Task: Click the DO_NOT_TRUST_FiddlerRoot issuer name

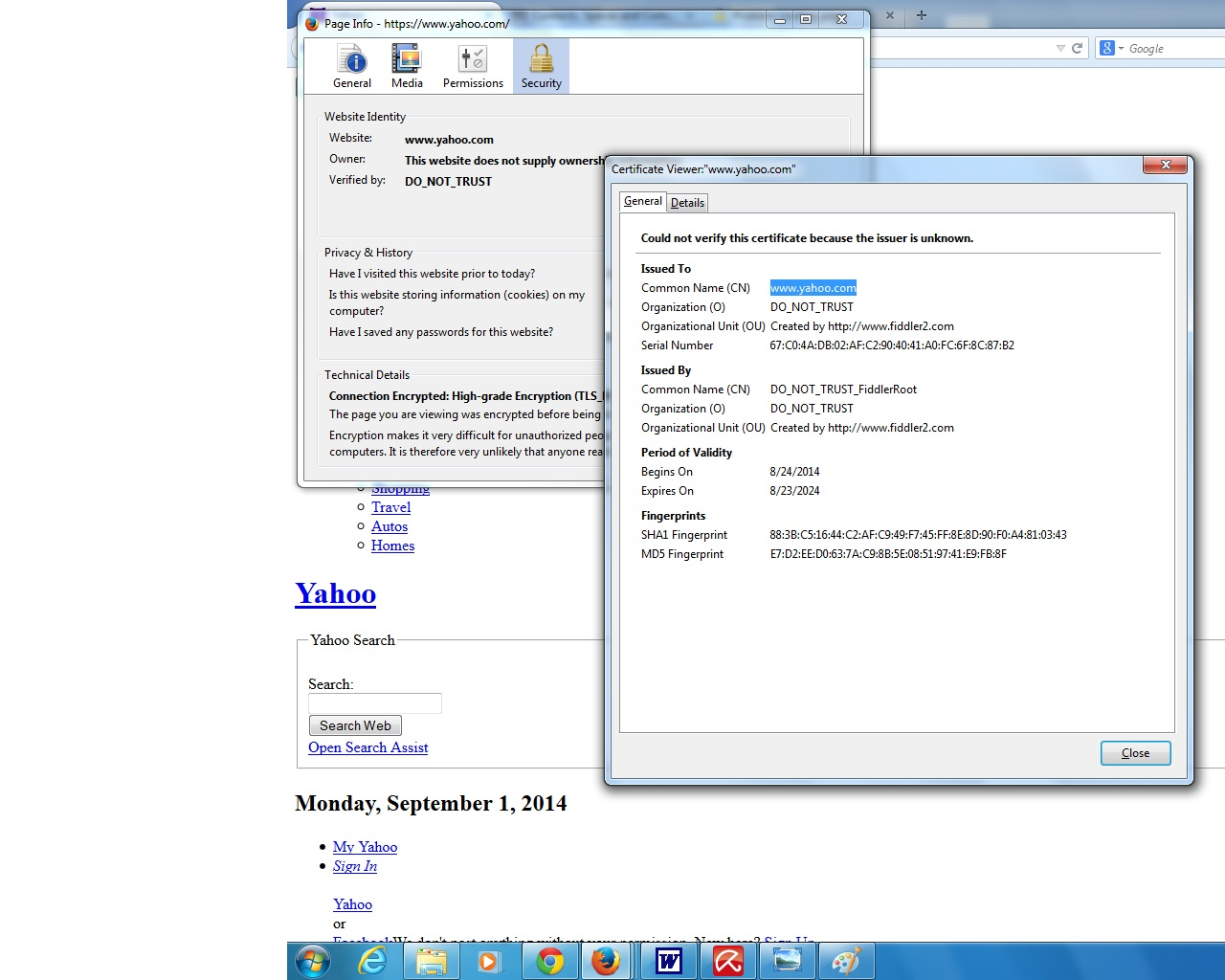Action: 843,390
